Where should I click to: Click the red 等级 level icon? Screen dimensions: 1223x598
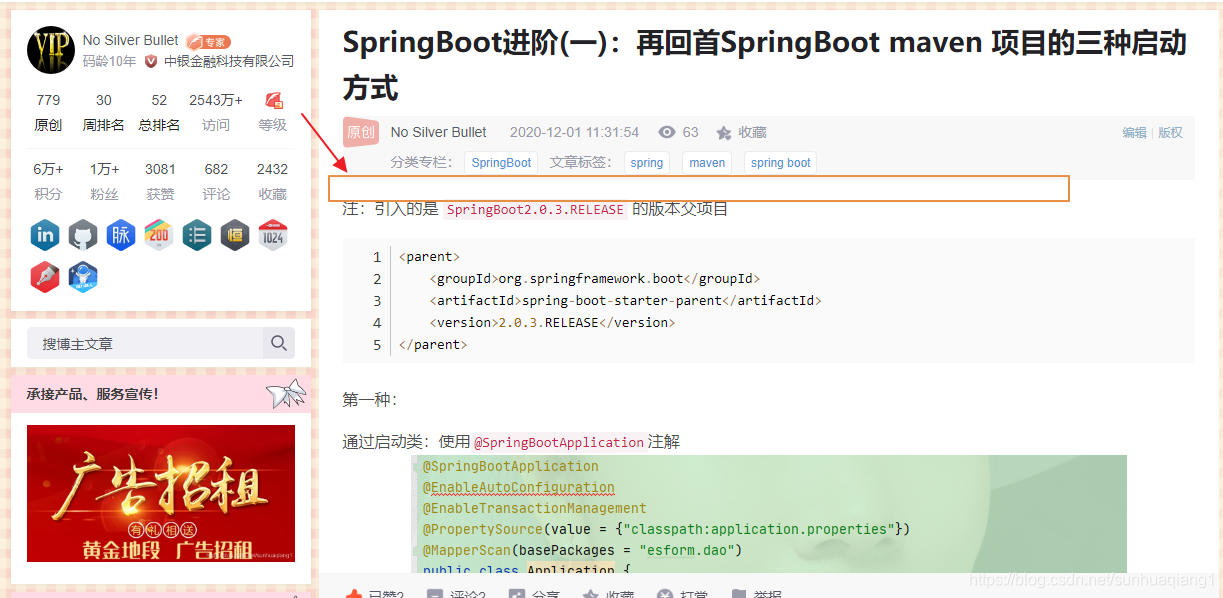coord(273,100)
